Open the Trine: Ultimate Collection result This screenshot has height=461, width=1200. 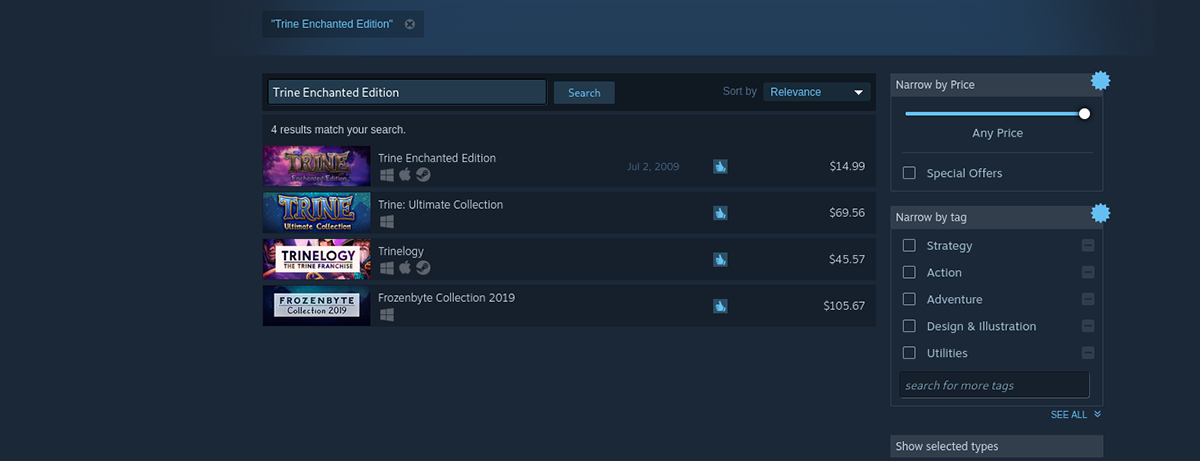tap(569, 212)
